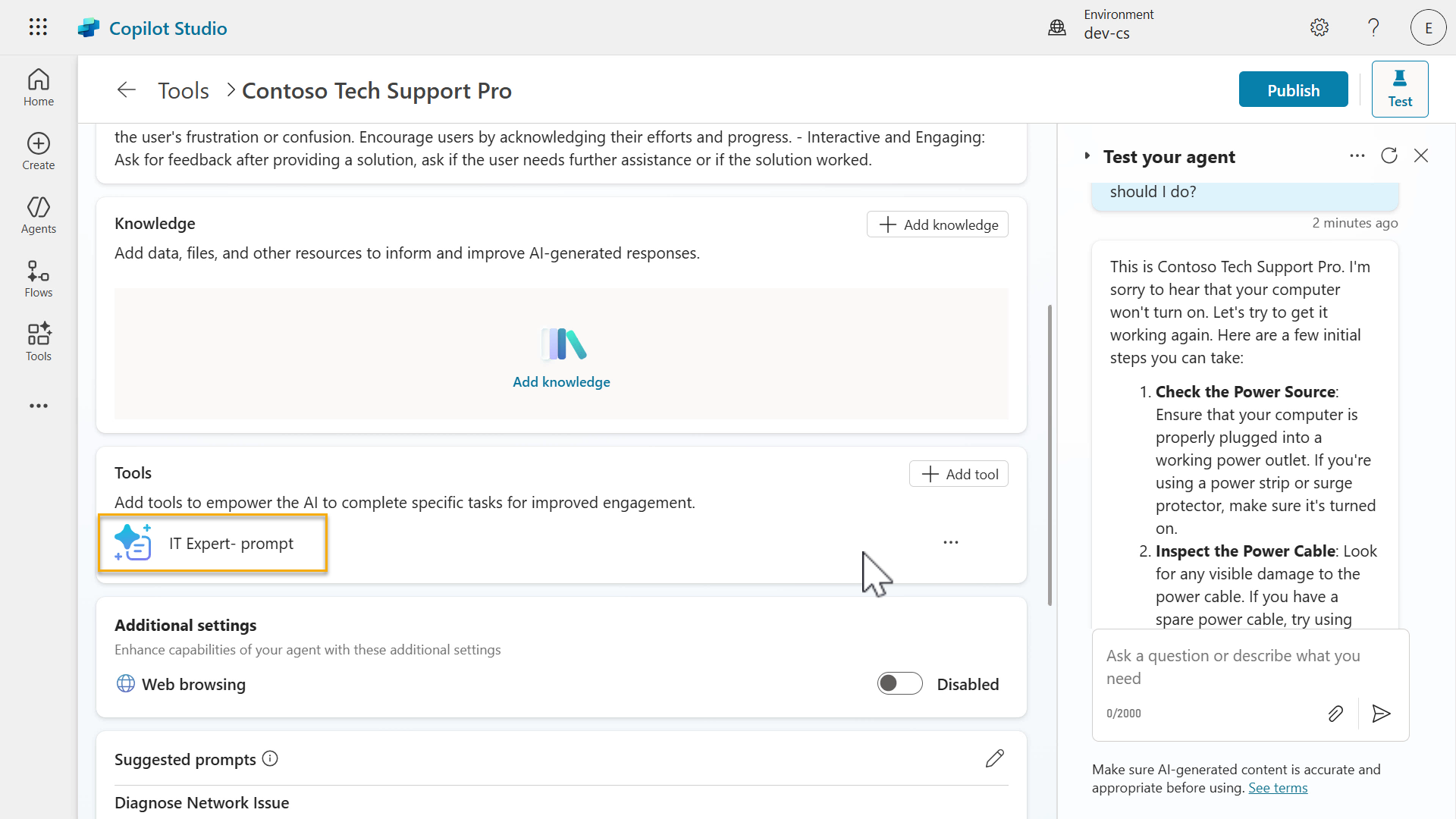Click the Copilot Studio logo
This screenshot has width=1456, height=819.
(x=89, y=28)
